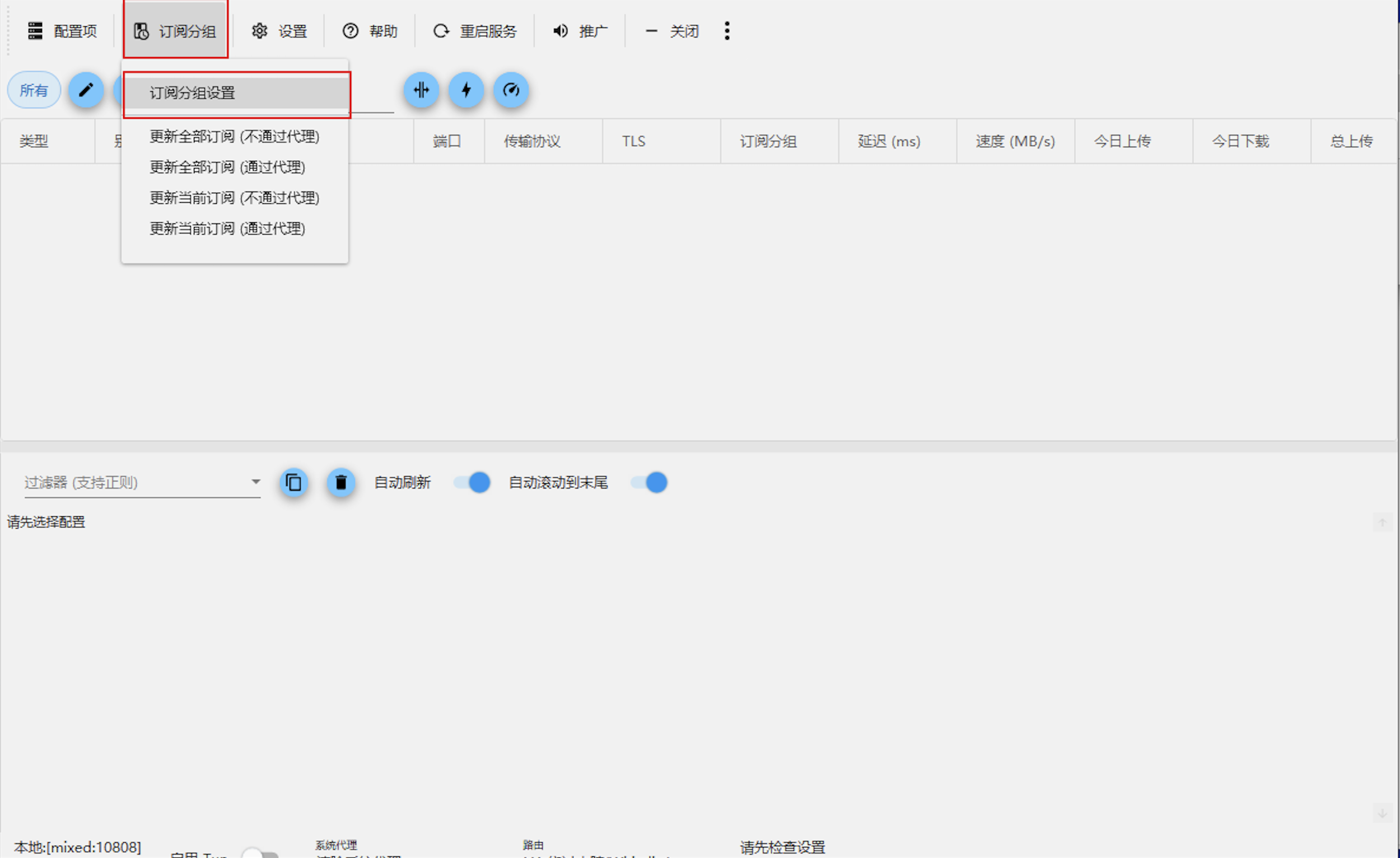1400x858 pixels.
Task: Click the lightning bolt test icon
Action: click(466, 90)
